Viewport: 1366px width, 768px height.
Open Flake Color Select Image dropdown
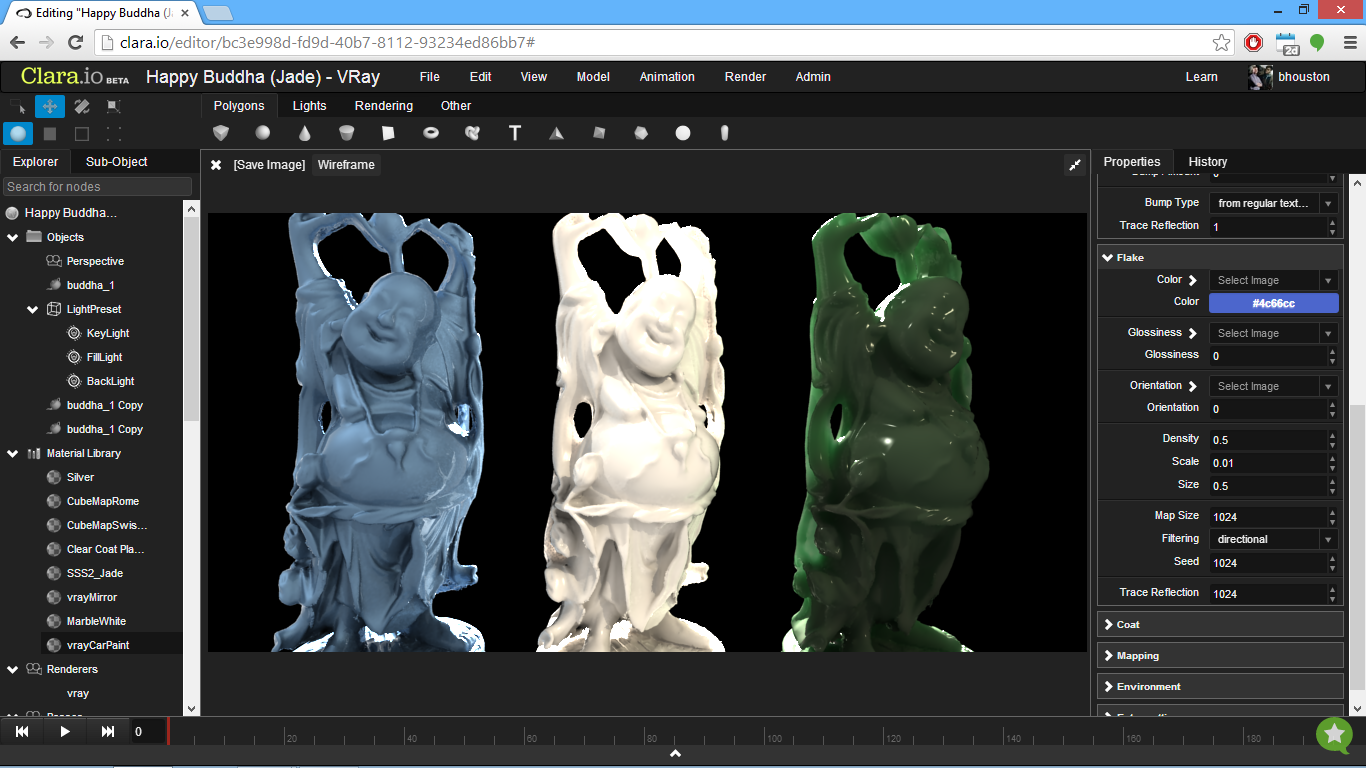(1273, 280)
